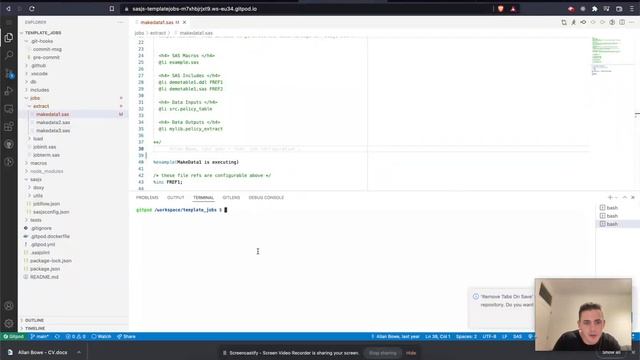The image size is (640, 360).
Task: Click the sync changes icon in status bar
Action: [57, 337]
